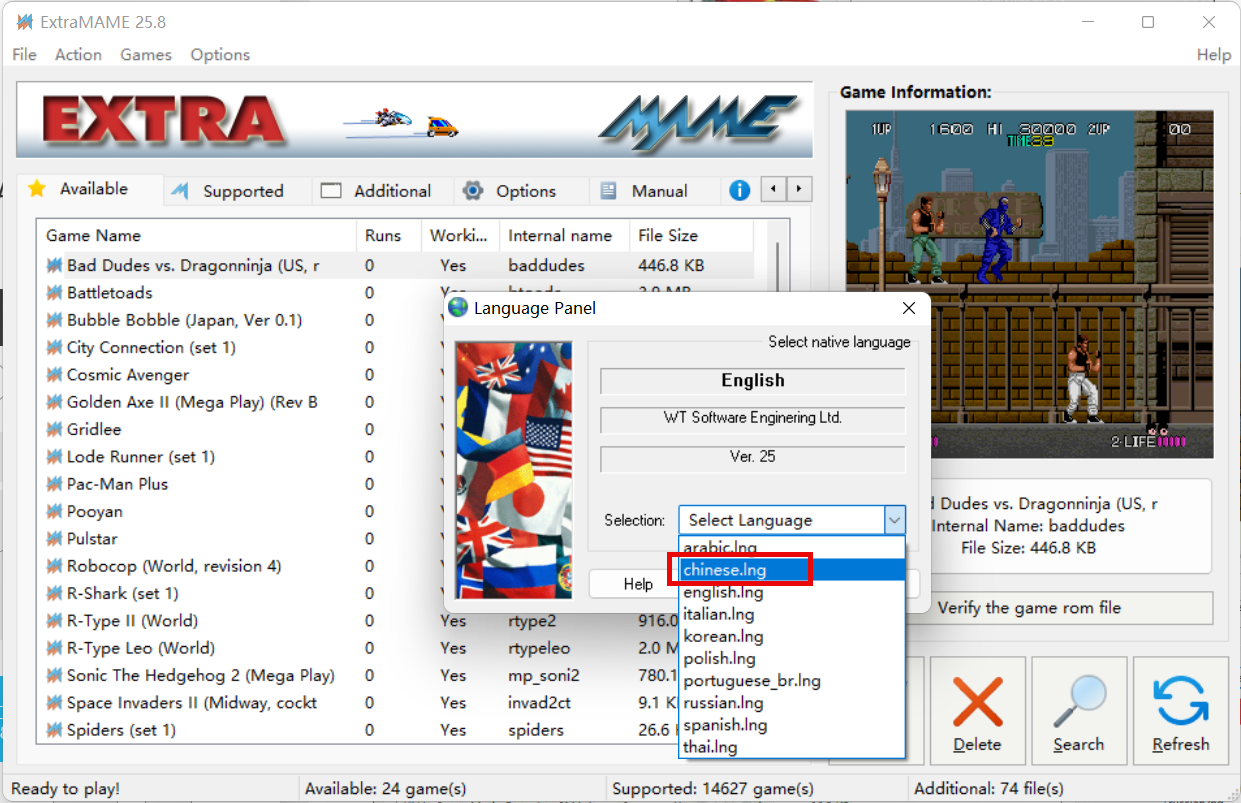Pick spanish.lng in the dropdown list
1241x803 pixels.
click(x=725, y=724)
